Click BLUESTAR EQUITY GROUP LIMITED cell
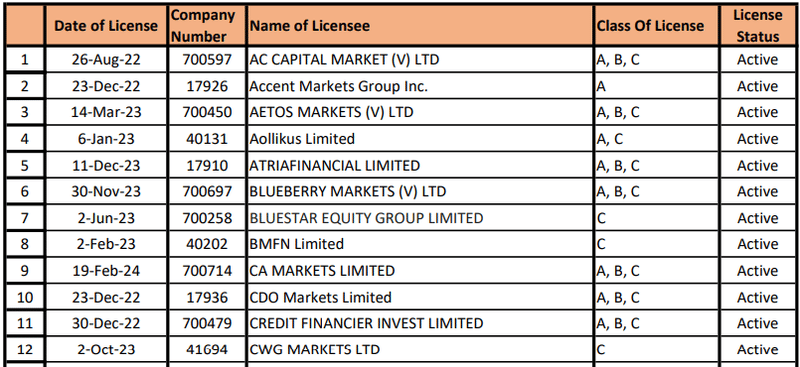The height and width of the screenshot is (367, 800). click(x=420, y=218)
